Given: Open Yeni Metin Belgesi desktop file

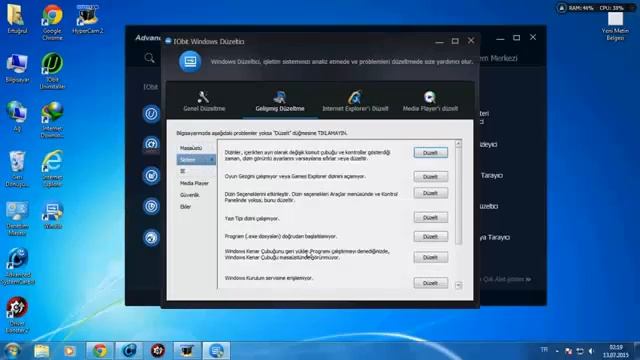Looking at the screenshot, I should (615, 26).
